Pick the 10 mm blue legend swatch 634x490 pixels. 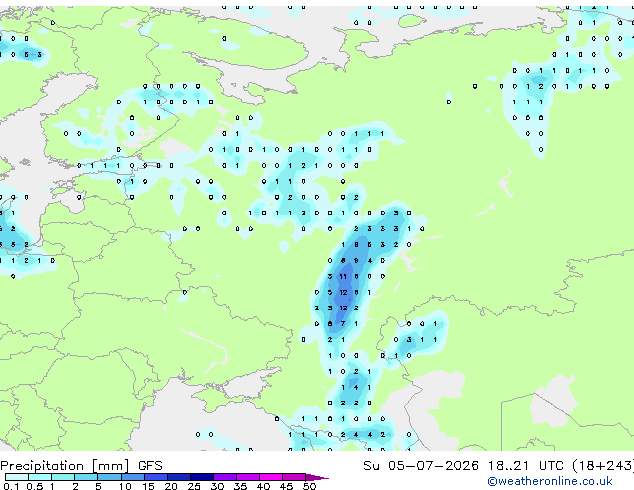coord(132,477)
